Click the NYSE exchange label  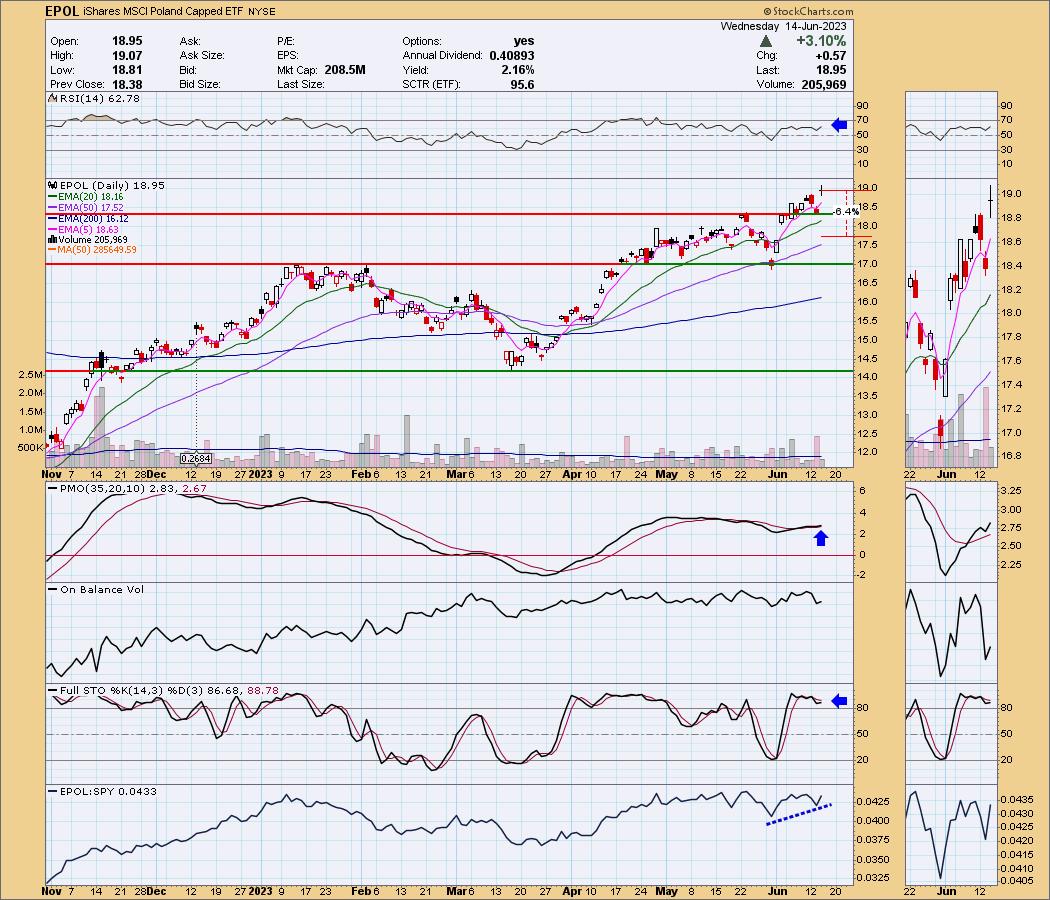pyautogui.click(x=261, y=12)
